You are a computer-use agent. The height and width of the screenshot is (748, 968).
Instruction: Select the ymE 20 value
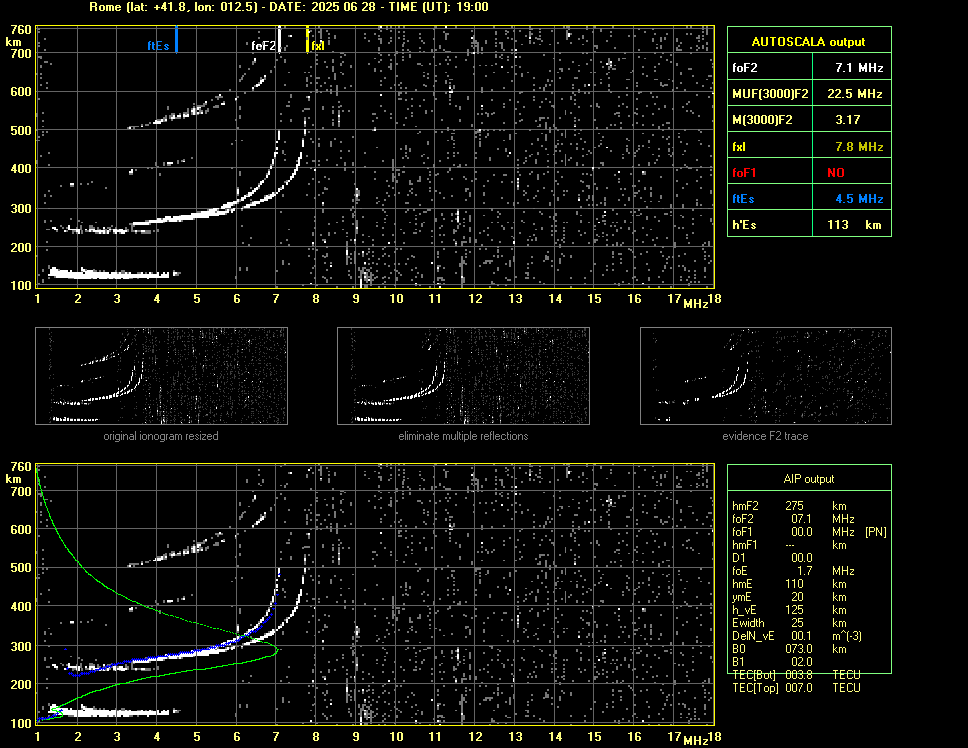797,597
